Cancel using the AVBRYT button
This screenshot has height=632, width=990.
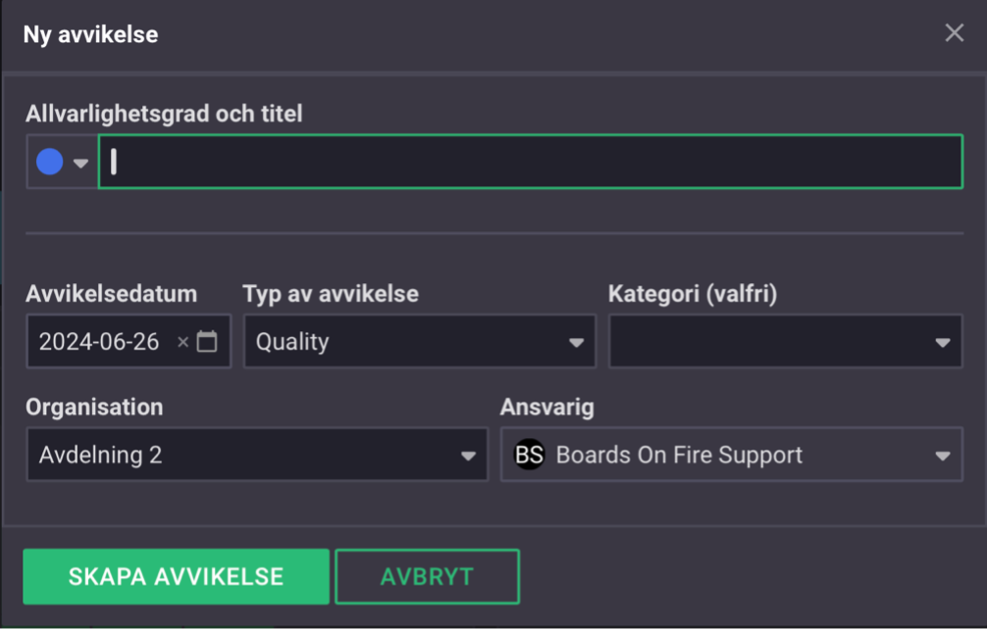point(427,576)
